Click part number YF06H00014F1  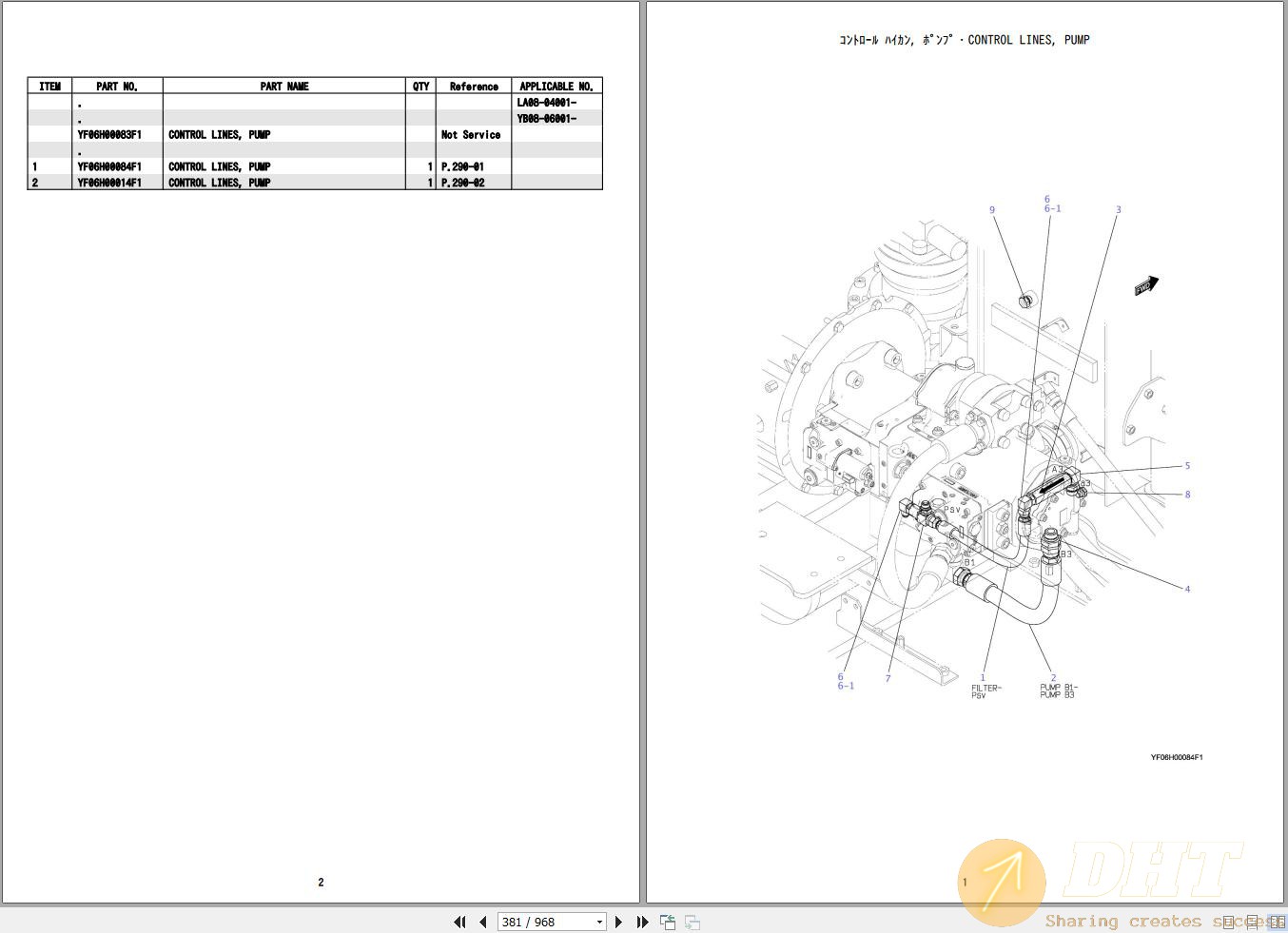(109, 183)
